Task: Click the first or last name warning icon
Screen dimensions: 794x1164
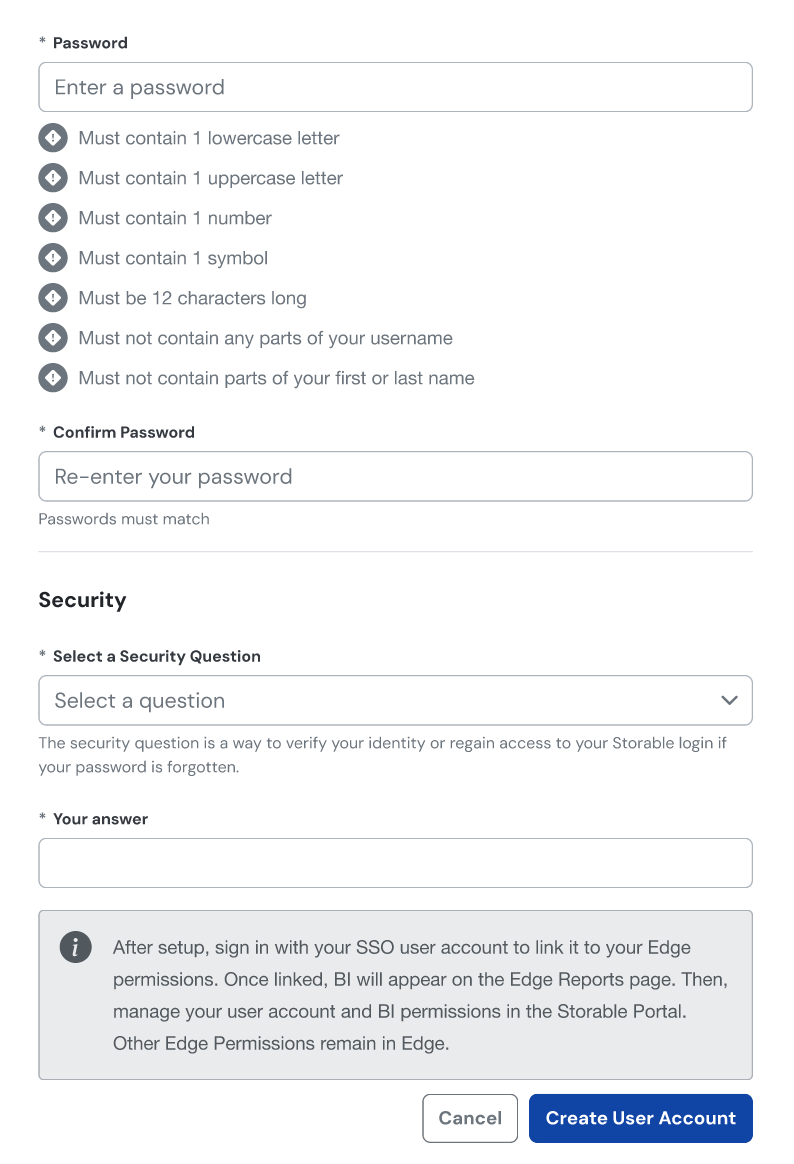Action: [52, 378]
